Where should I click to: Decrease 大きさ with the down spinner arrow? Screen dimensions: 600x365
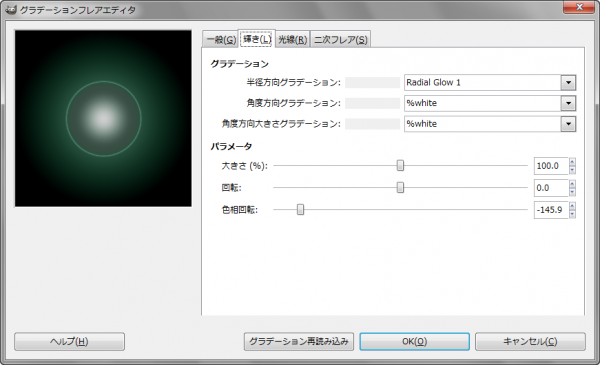(572, 170)
